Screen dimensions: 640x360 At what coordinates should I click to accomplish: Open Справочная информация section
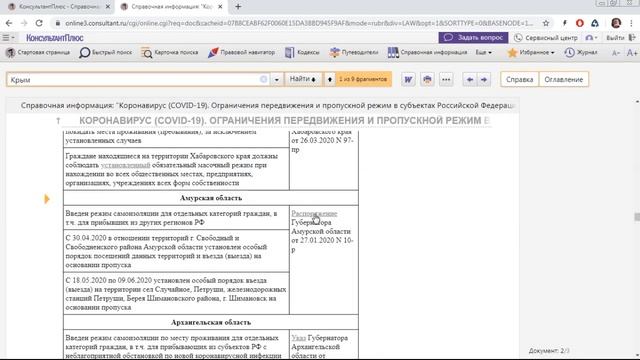pyautogui.click(x=427, y=53)
